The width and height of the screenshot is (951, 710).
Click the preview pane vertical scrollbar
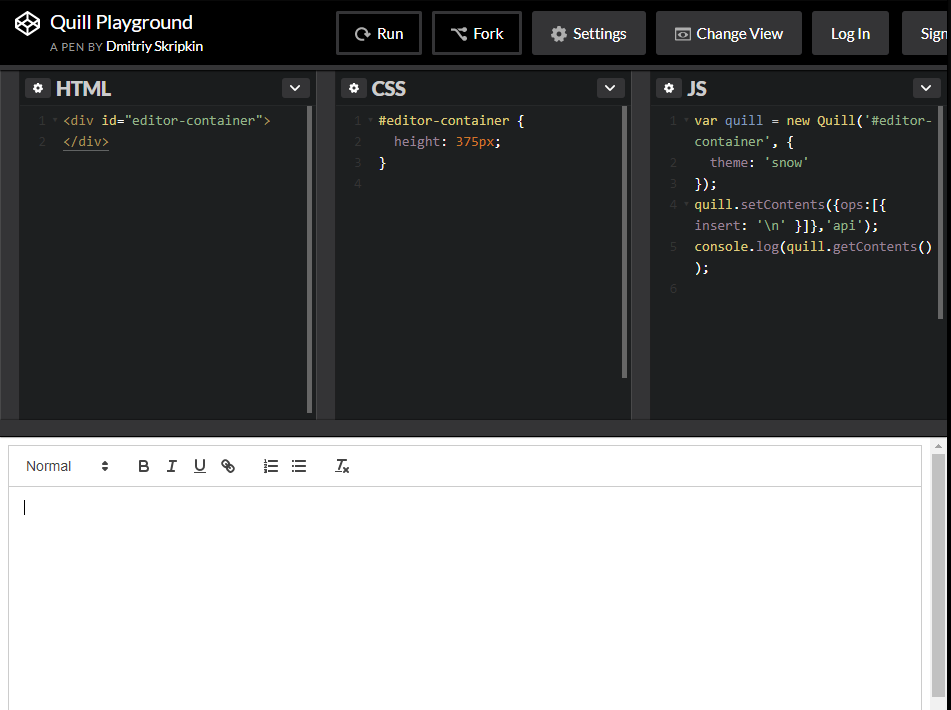click(x=938, y=575)
